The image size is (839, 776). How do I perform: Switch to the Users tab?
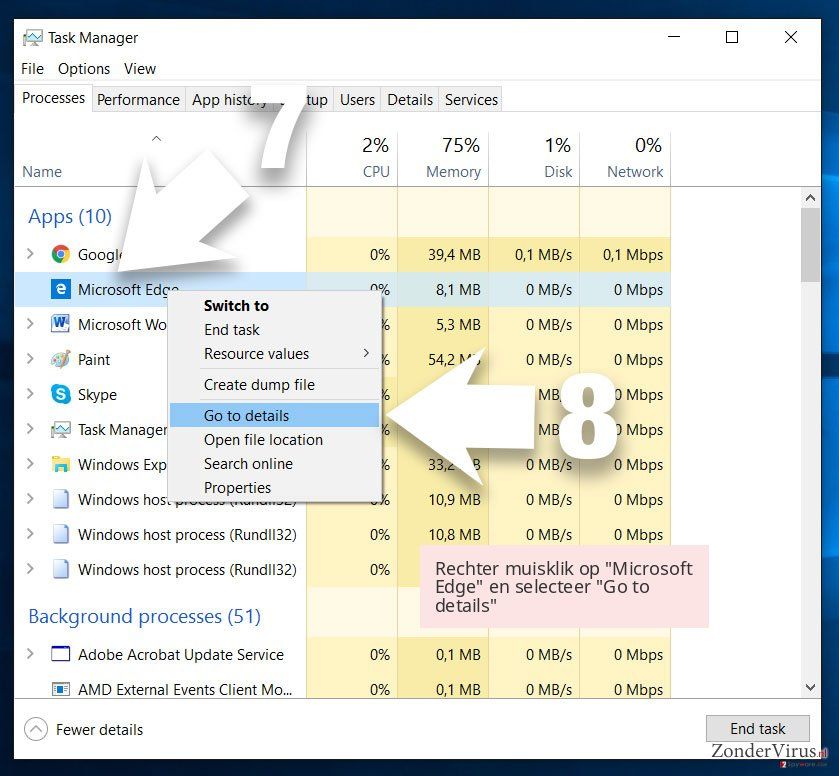pos(357,100)
